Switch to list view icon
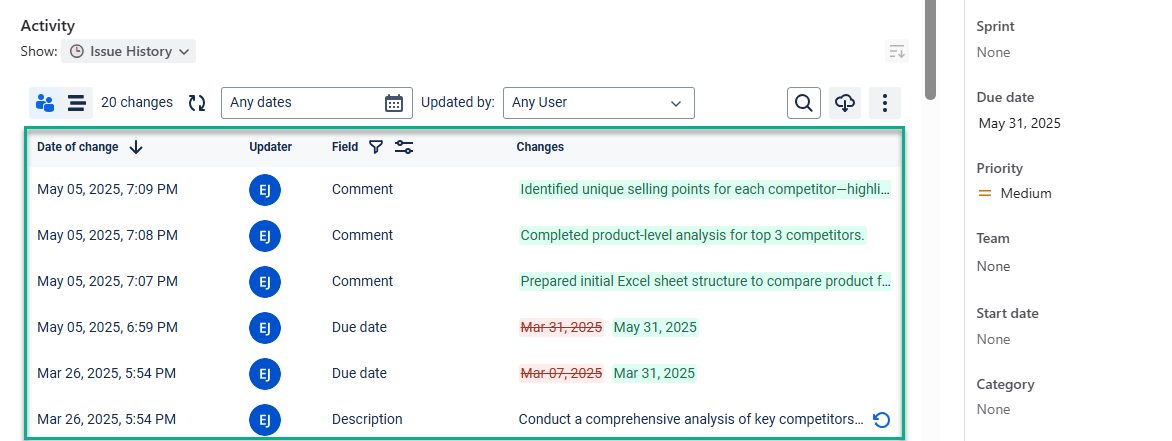 [x=76, y=102]
